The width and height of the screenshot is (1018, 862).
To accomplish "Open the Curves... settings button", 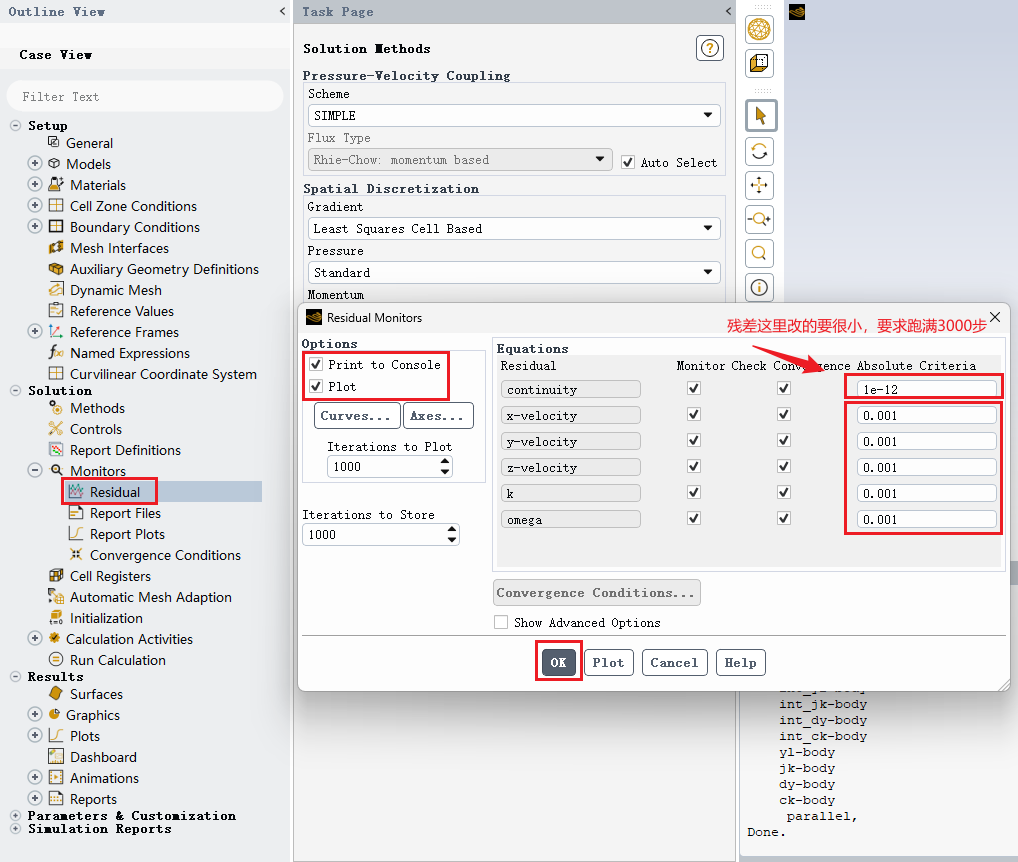I will 356,415.
